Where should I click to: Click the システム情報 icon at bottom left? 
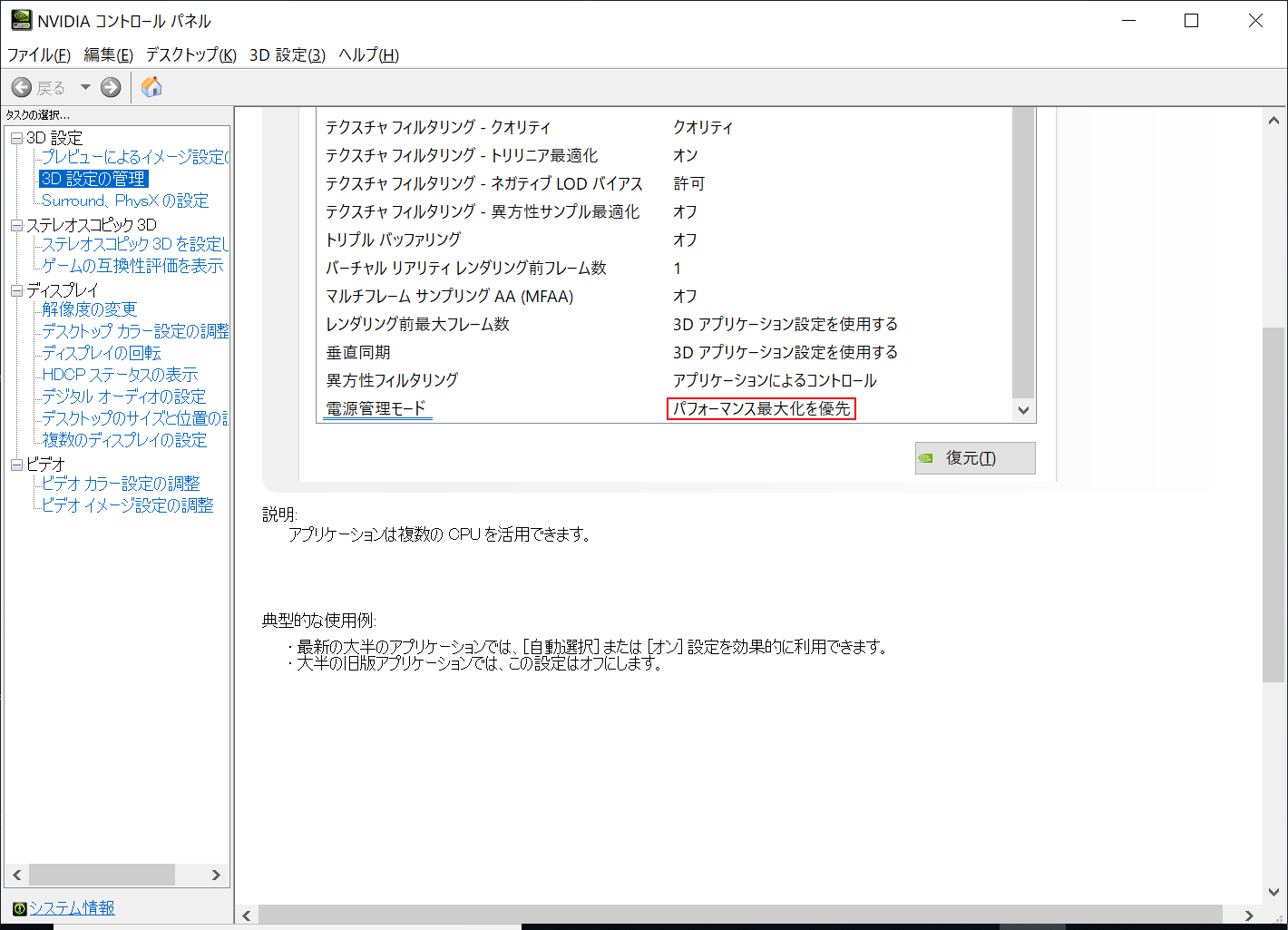[x=19, y=908]
